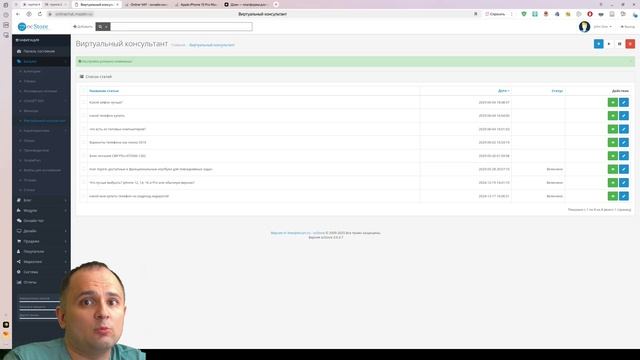Image resolution: width=640 pixels, height=360 pixels.
Task: Click the red delete button in page header
Action: 630,44
